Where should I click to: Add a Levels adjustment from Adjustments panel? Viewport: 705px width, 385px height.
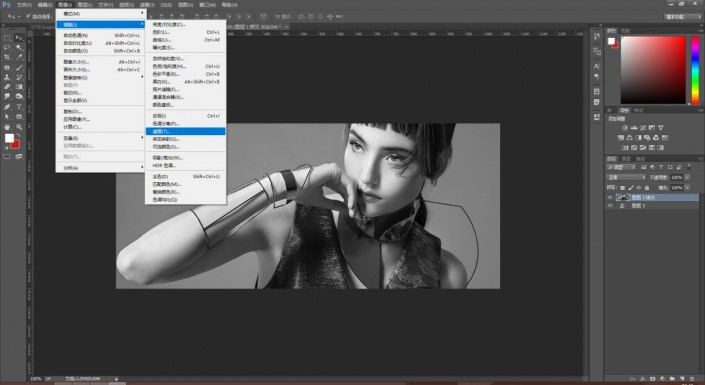634,128
